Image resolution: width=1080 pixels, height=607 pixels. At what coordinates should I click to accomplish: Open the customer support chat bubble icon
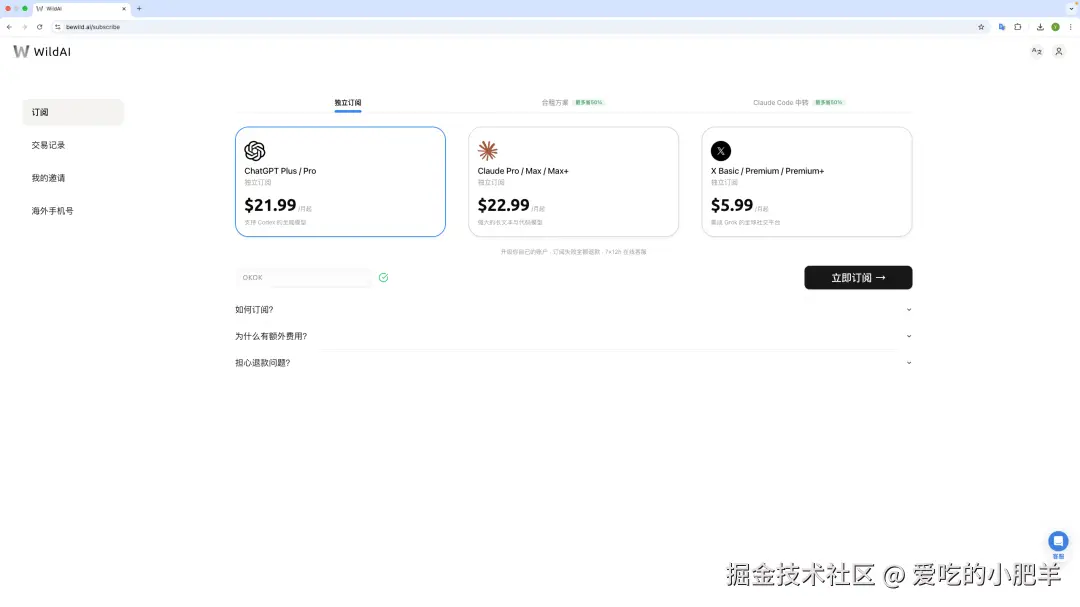[x=1057, y=540]
